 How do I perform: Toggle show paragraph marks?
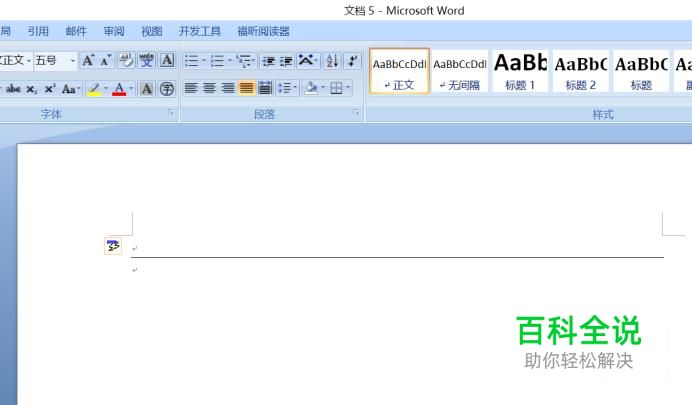(x=353, y=61)
